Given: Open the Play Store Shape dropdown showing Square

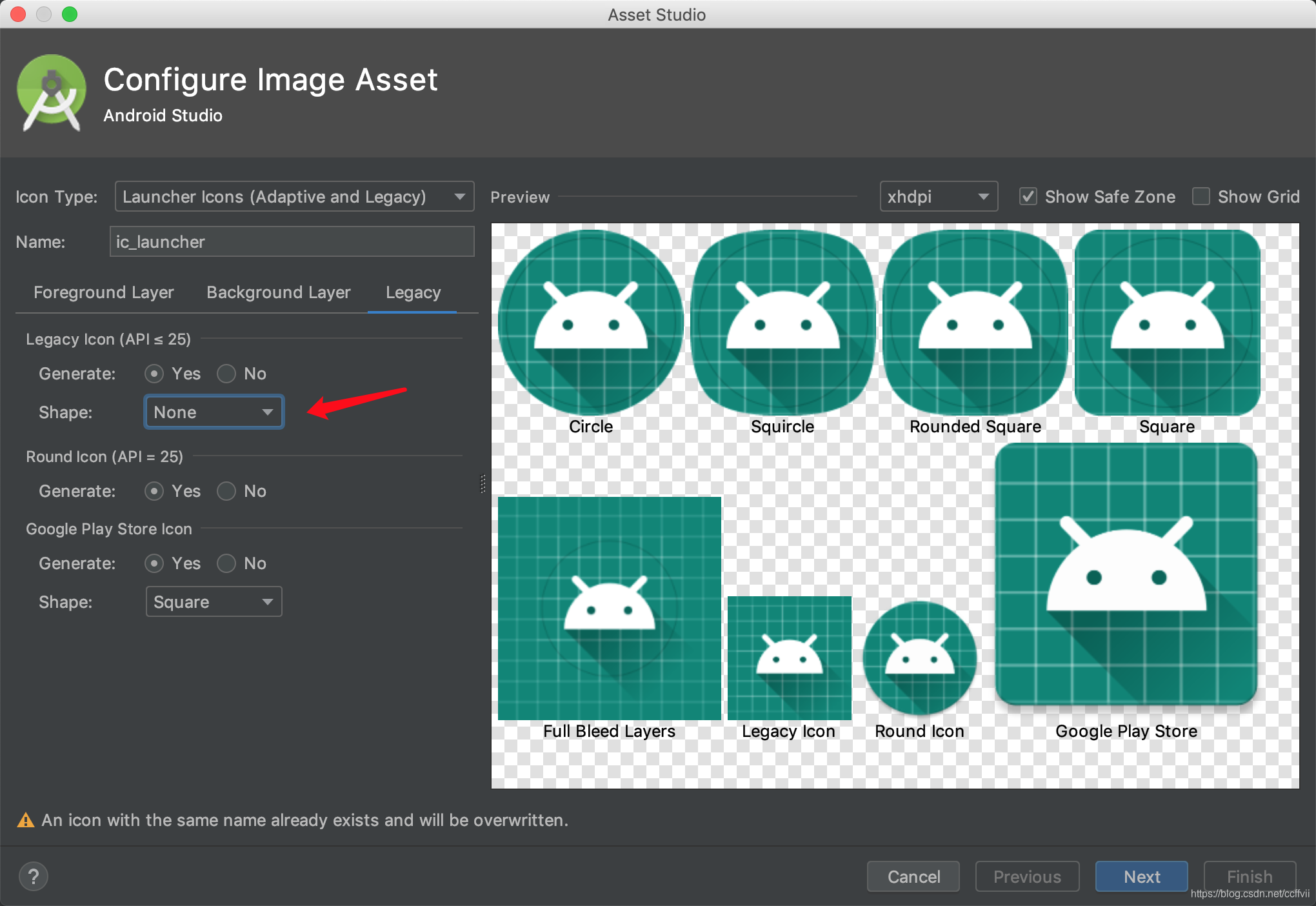Looking at the screenshot, I should 214,601.
